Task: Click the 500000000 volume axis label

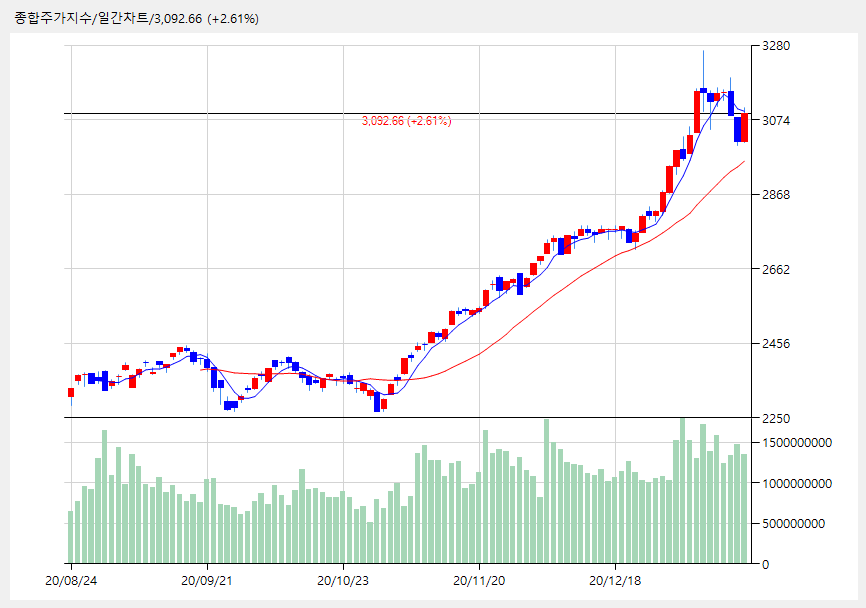Action: coord(794,524)
